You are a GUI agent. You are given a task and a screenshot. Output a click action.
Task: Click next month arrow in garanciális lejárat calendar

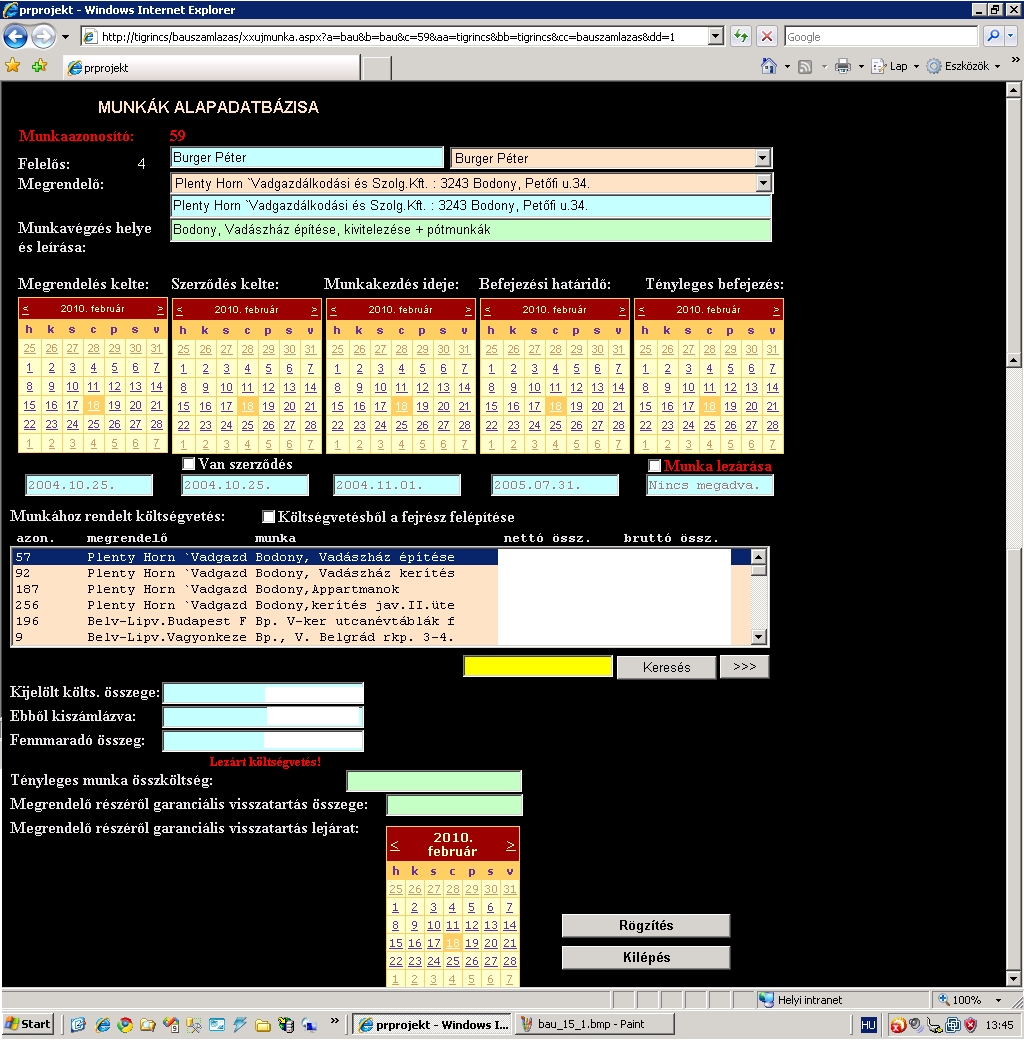pyautogui.click(x=510, y=845)
